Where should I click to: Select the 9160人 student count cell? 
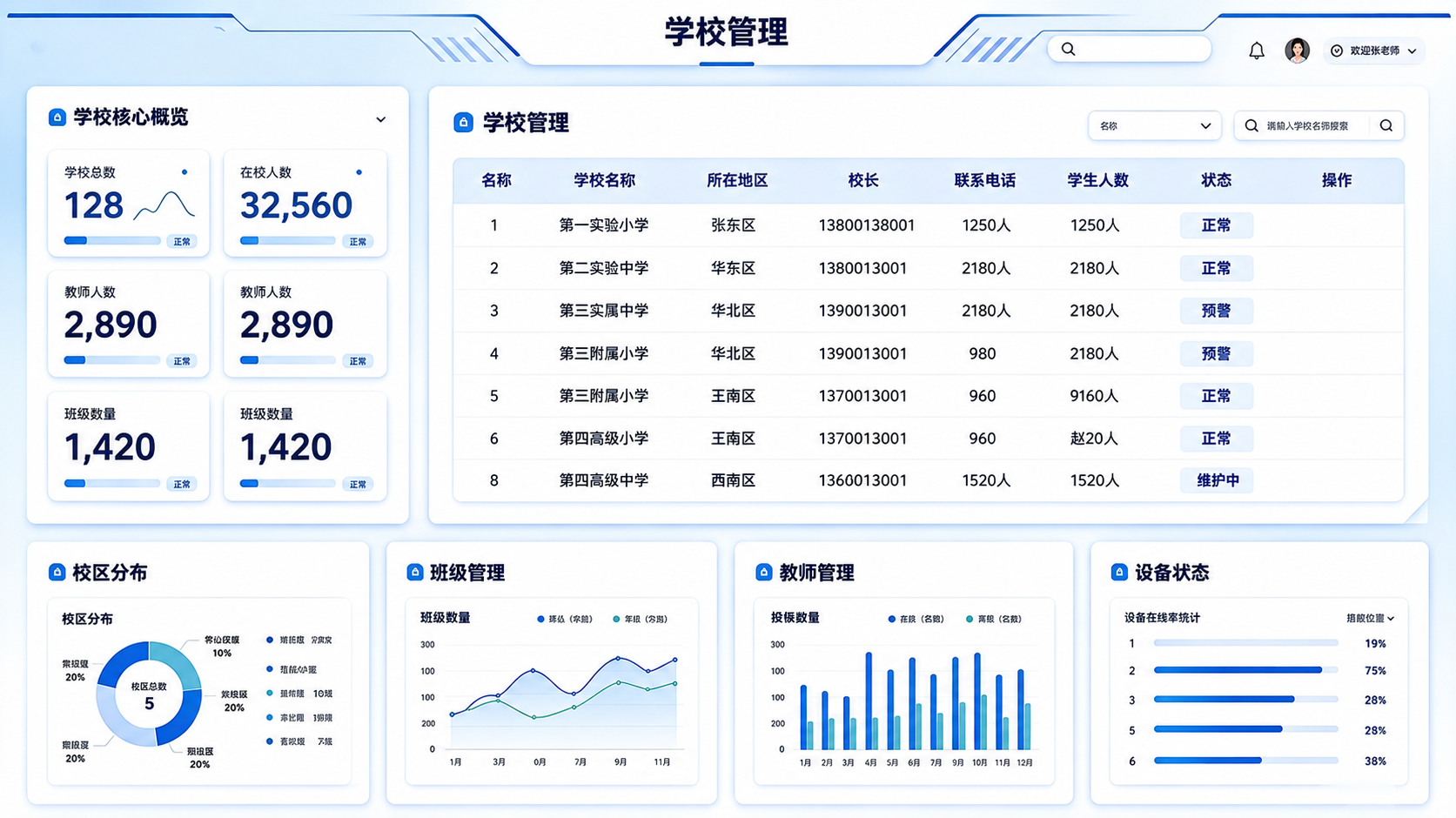(x=1094, y=397)
